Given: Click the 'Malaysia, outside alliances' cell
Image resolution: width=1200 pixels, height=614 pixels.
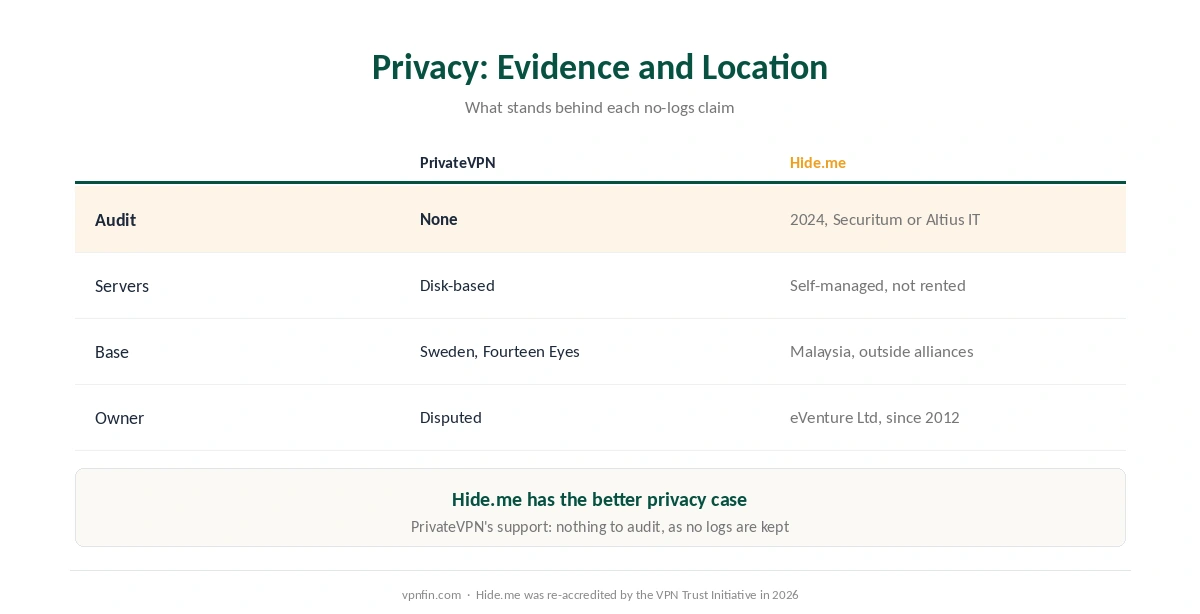Looking at the screenshot, I should pyautogui.click(x=882, y=352).
